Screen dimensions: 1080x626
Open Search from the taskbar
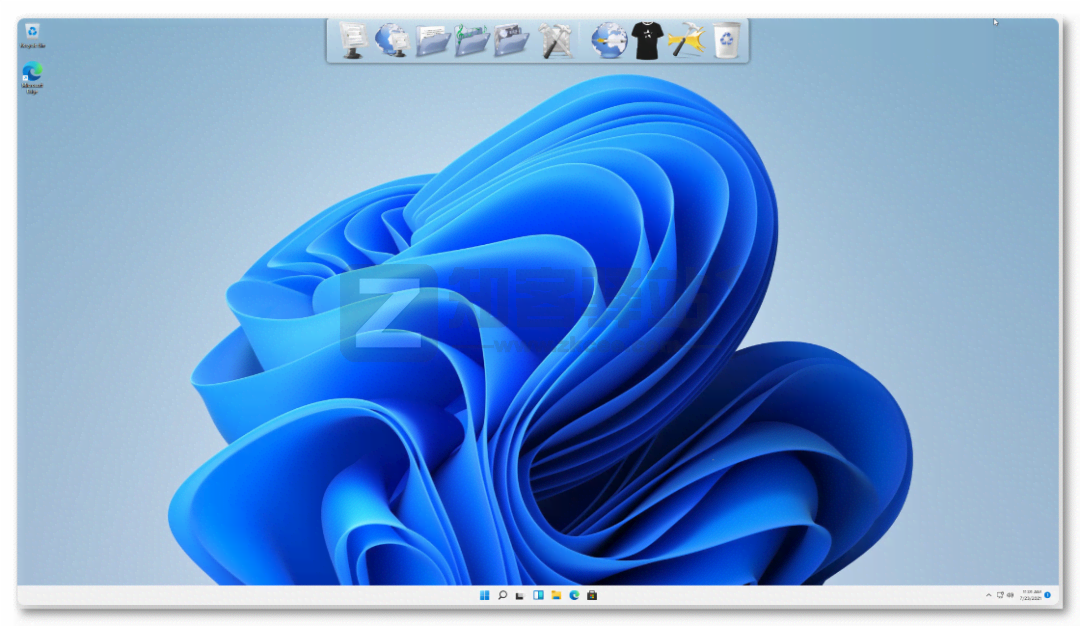tap(503, 594)
